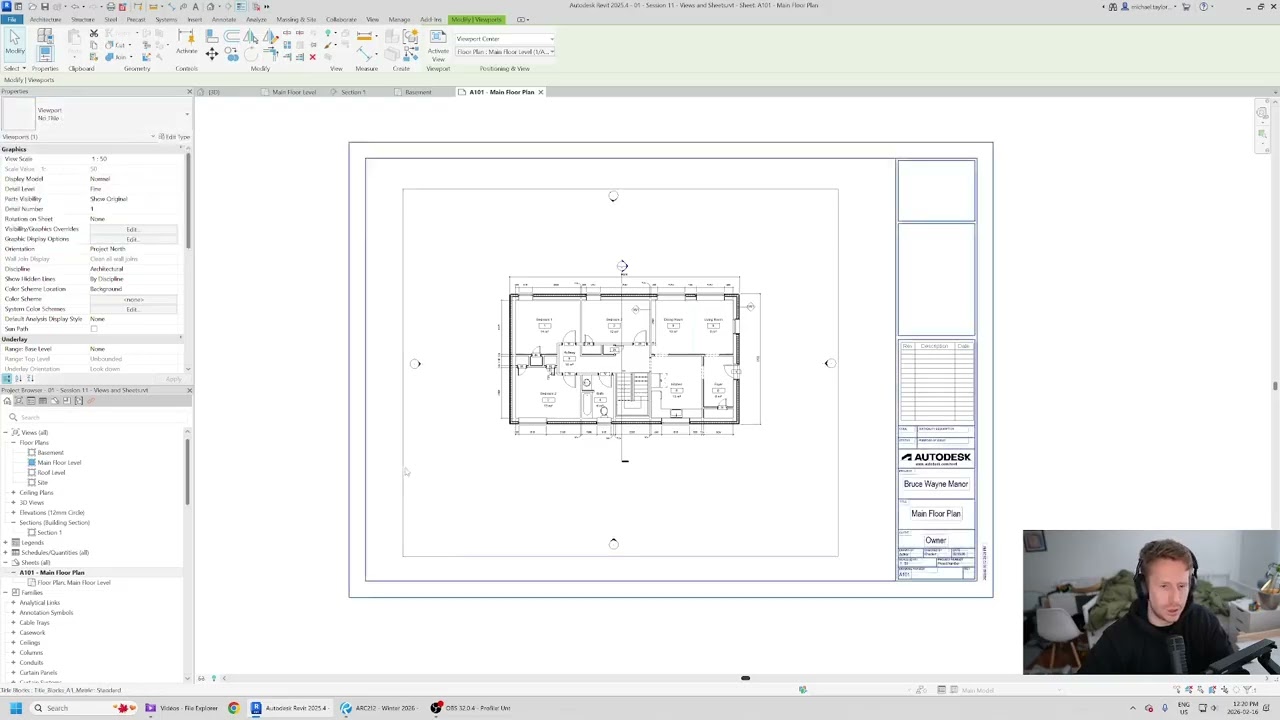Open Google Chrome from the taskbar
Image resolution: width=1280 pixels, height=720 pixels.
[x=233, y=708]
